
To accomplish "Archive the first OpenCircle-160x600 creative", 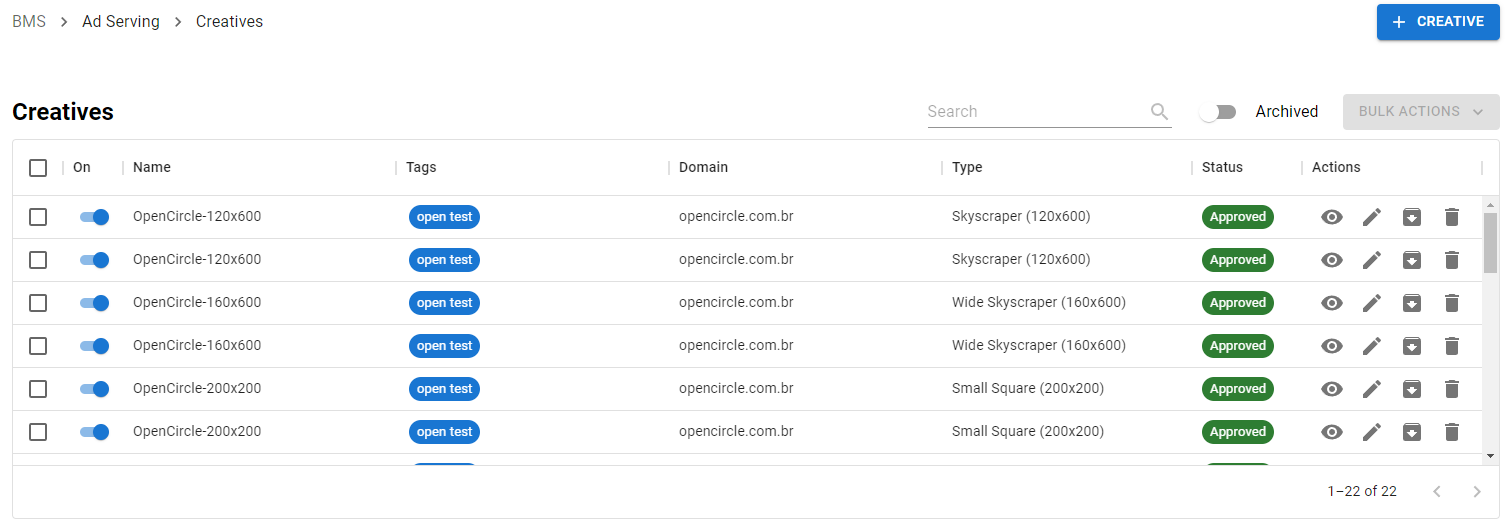I will click(1411, 303).
